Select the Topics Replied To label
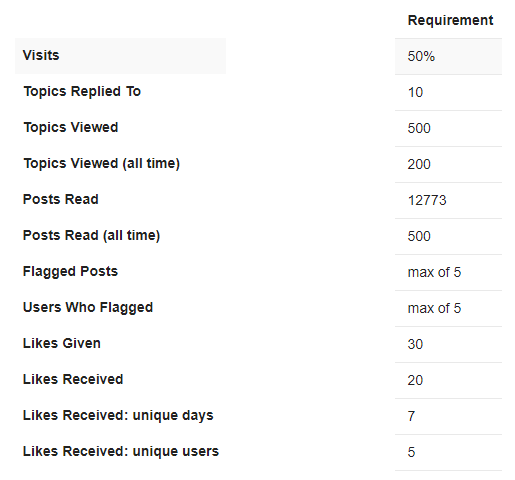The image size is (515, 480). pos(82,91)
